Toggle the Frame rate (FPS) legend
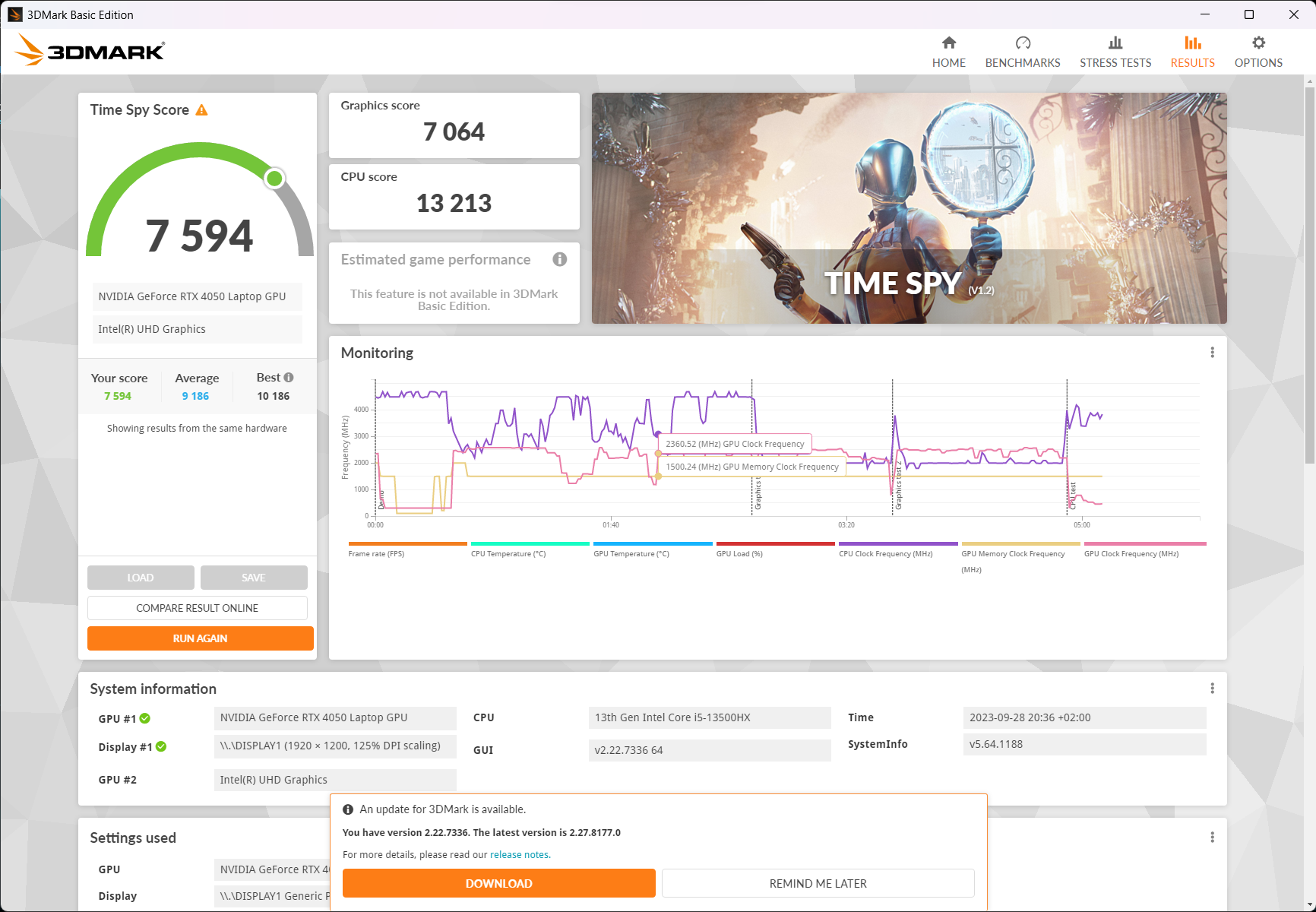Viewport: 1316px width, 912px height. [407, 549]
